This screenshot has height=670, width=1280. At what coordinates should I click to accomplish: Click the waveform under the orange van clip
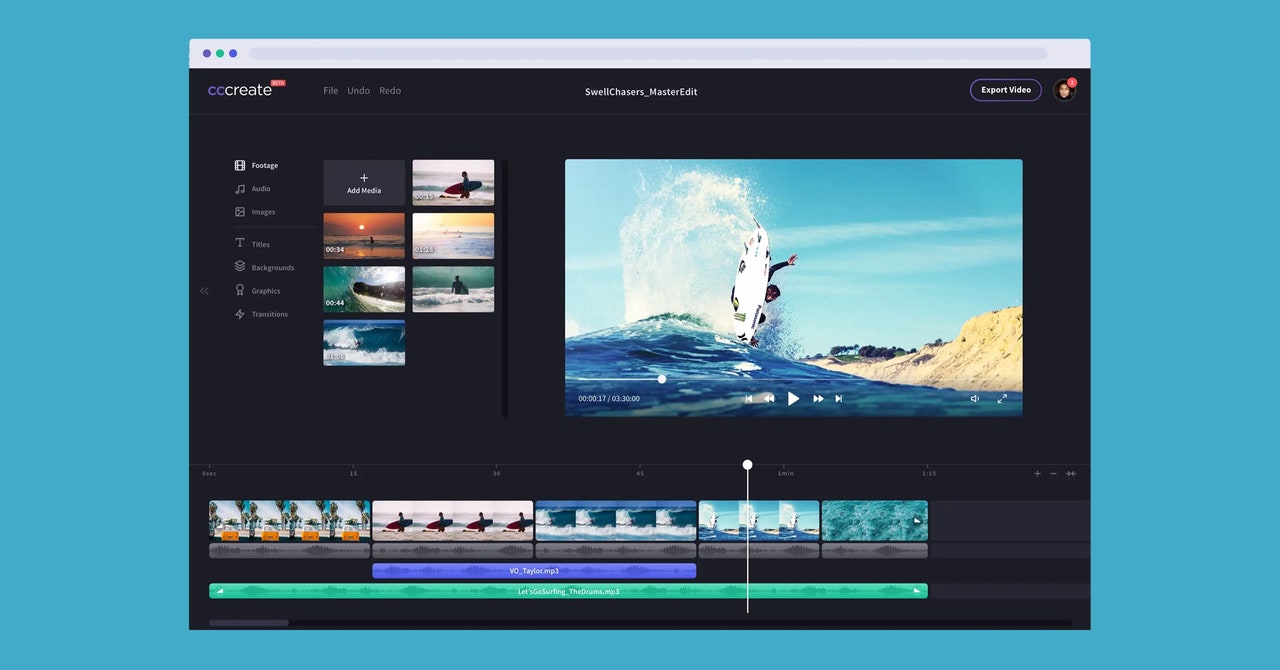click(289, 551)
